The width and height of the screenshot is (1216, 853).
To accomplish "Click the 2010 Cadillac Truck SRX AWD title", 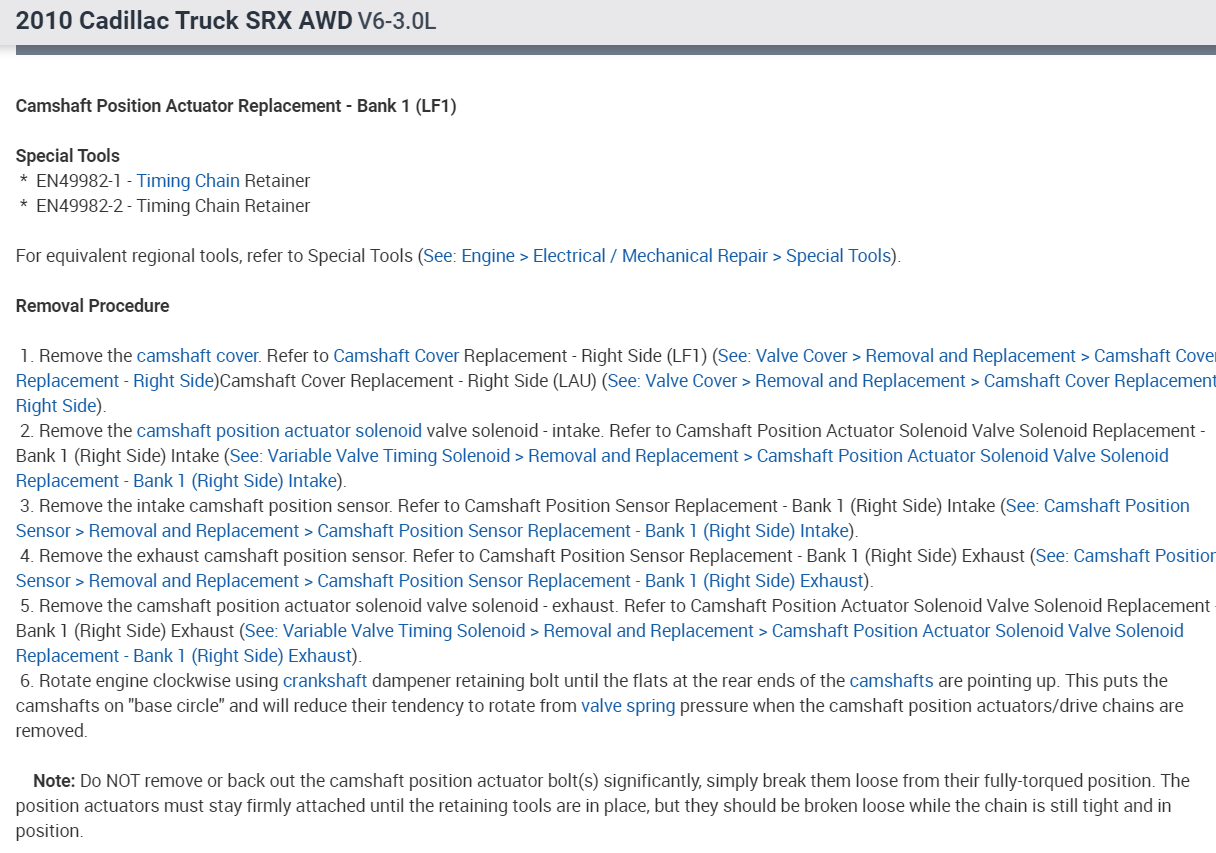I will click(x=183, y=21).
